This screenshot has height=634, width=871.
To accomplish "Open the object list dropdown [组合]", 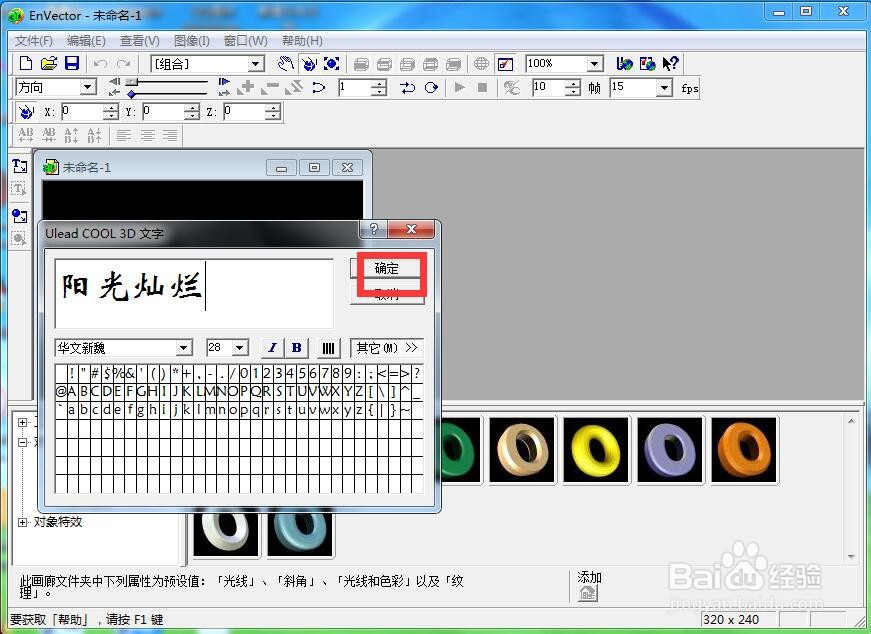I will 256,64.
